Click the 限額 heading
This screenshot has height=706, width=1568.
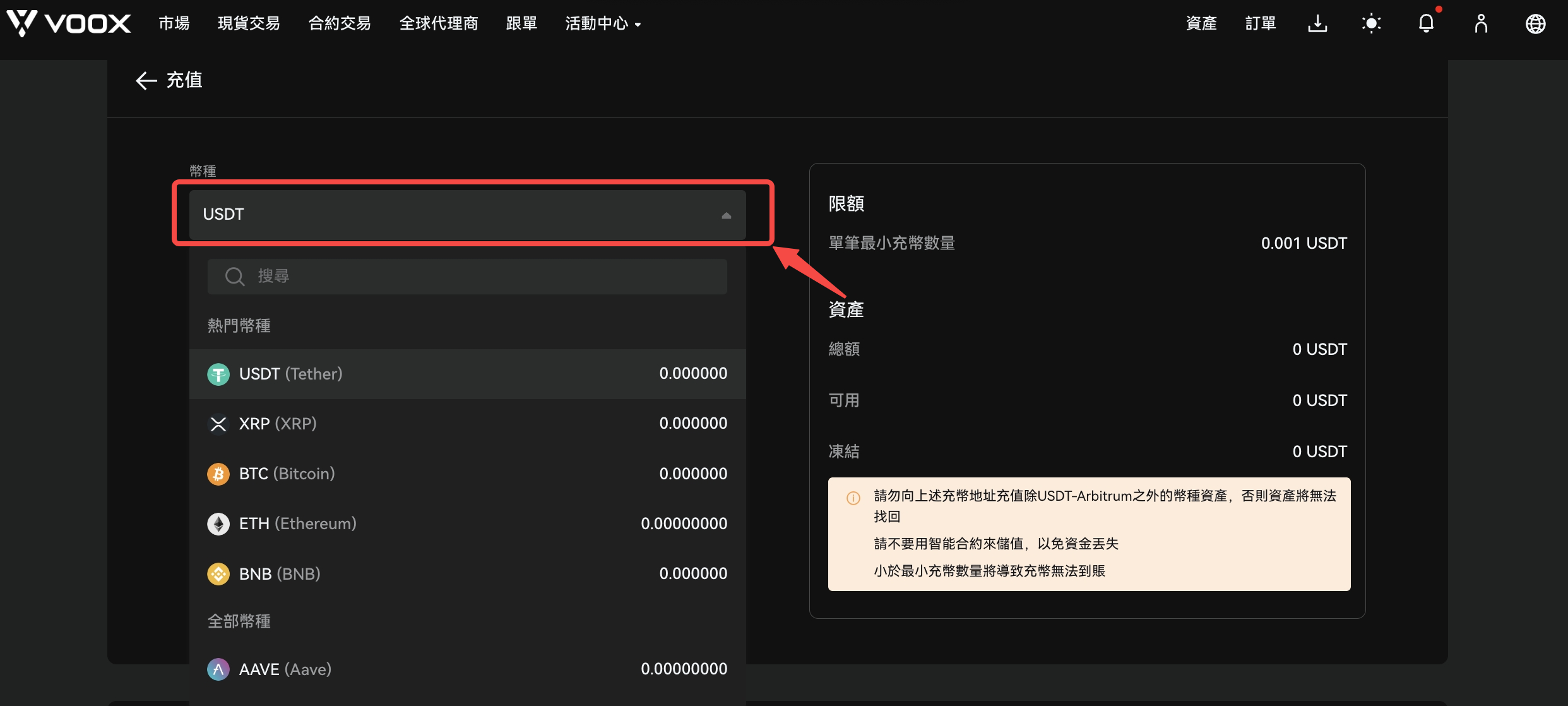(846, 204)
